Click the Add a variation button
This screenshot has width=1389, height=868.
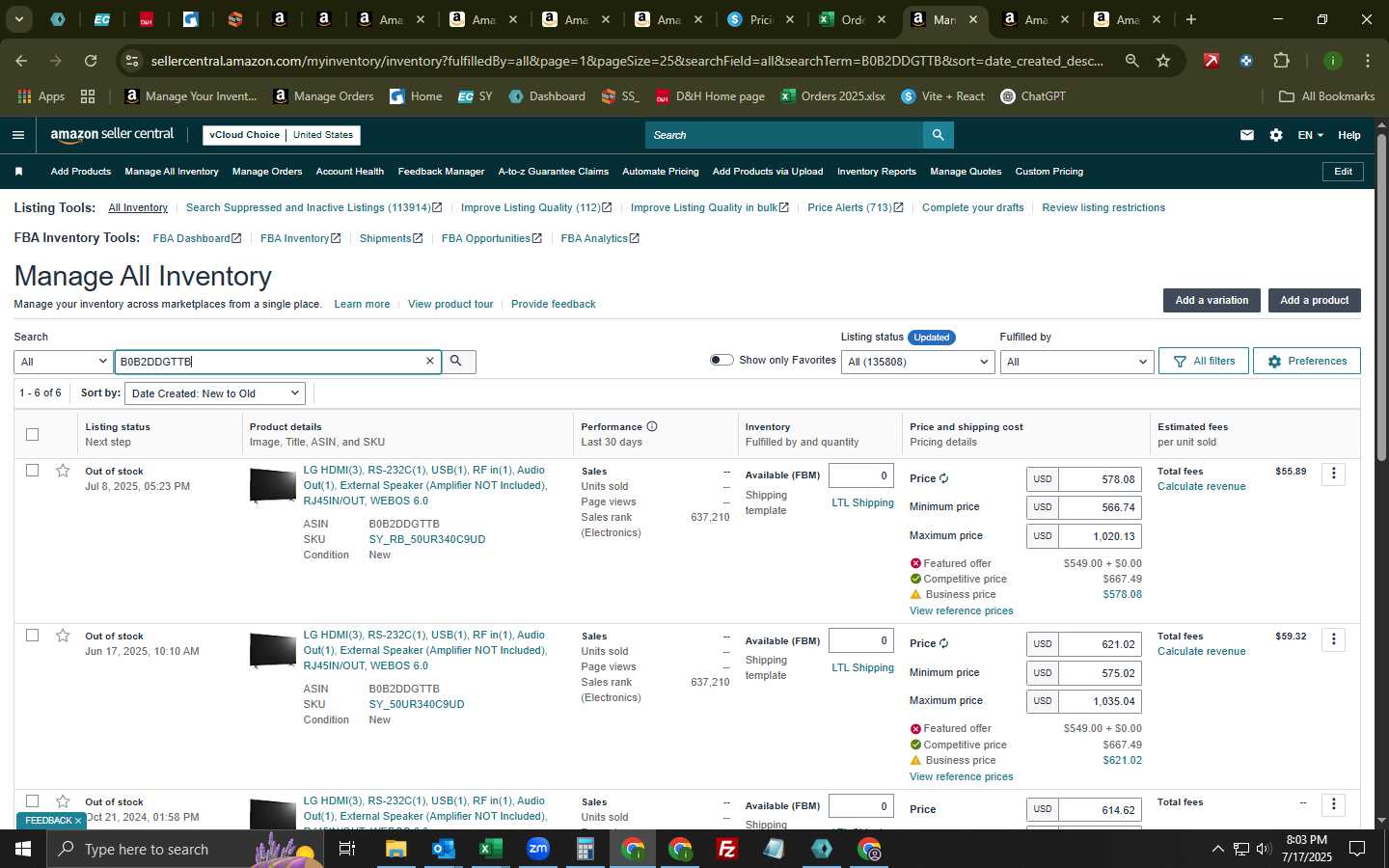(x=1212, y=300)
